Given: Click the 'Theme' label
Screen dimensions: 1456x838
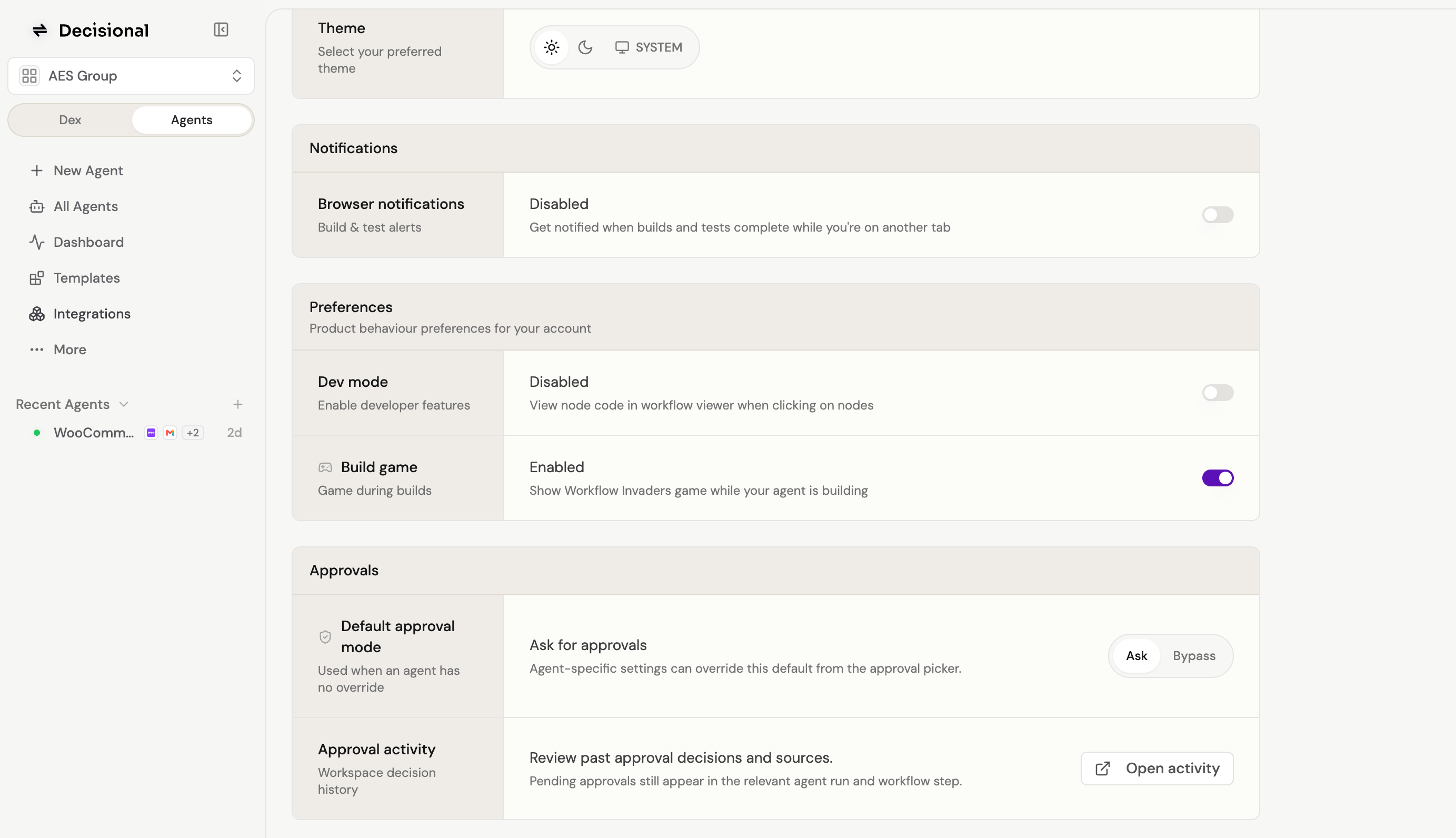Looking at the screenshot, I should 341,27.
